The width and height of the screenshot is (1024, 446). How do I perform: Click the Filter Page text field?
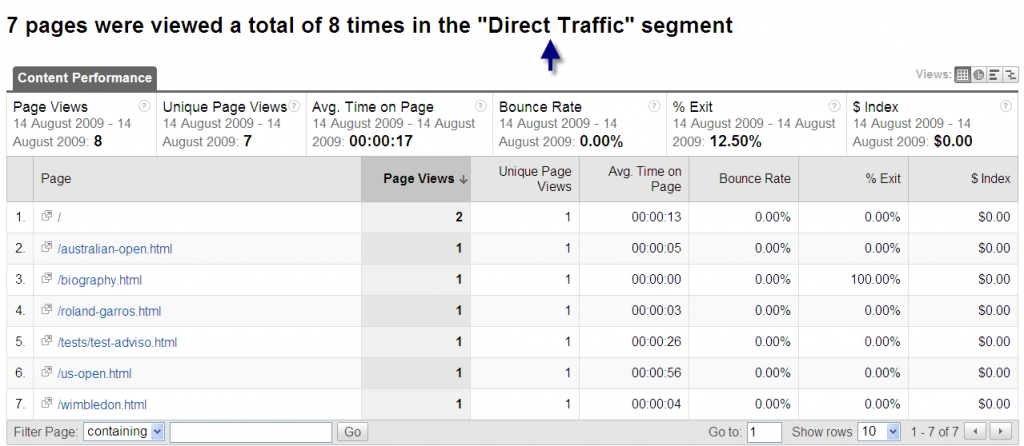coord(250,432)
